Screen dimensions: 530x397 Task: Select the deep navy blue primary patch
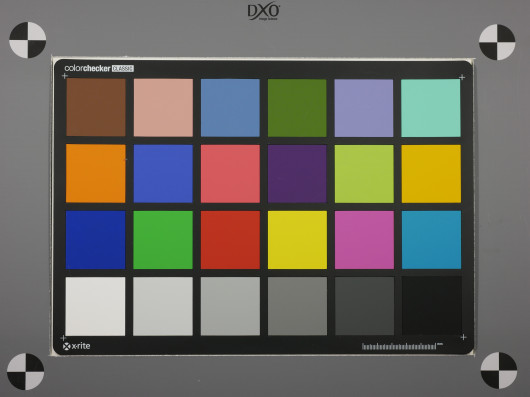coord(96,240)
